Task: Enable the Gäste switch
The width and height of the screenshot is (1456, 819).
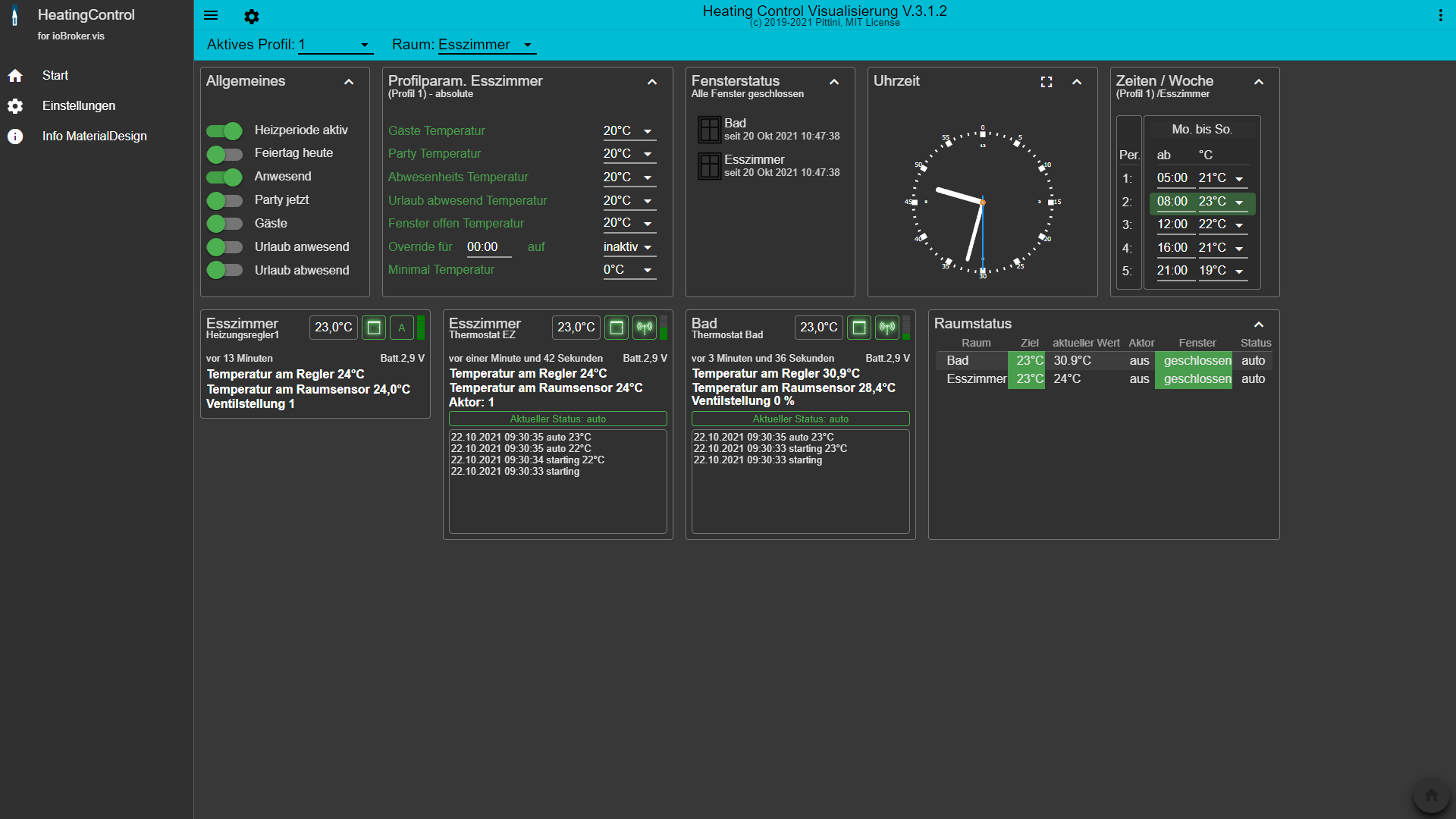Action: [224, 224]
